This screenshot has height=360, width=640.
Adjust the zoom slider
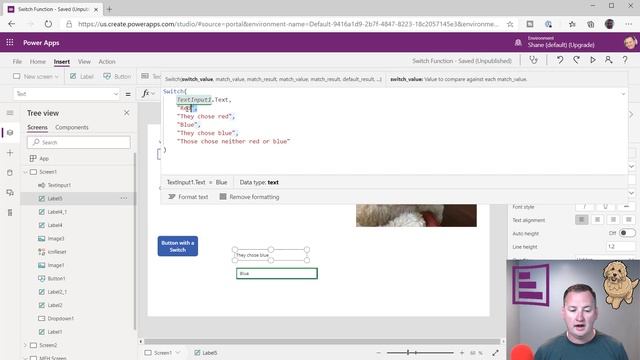point(420,353)
